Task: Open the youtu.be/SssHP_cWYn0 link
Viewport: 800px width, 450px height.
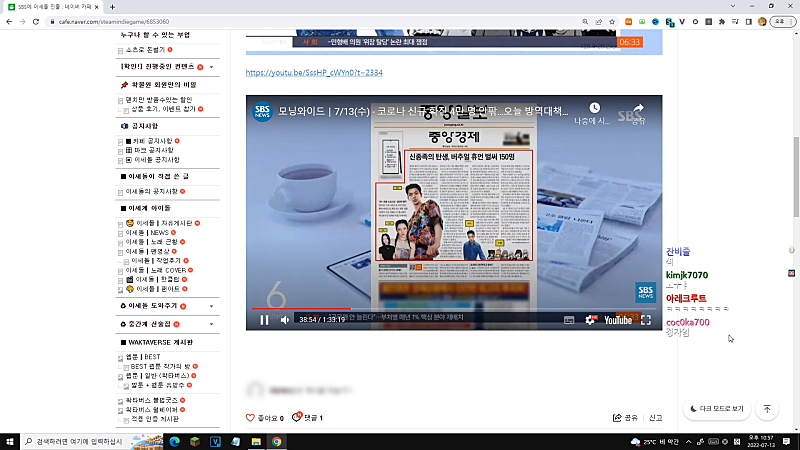Action: [314, 72]
